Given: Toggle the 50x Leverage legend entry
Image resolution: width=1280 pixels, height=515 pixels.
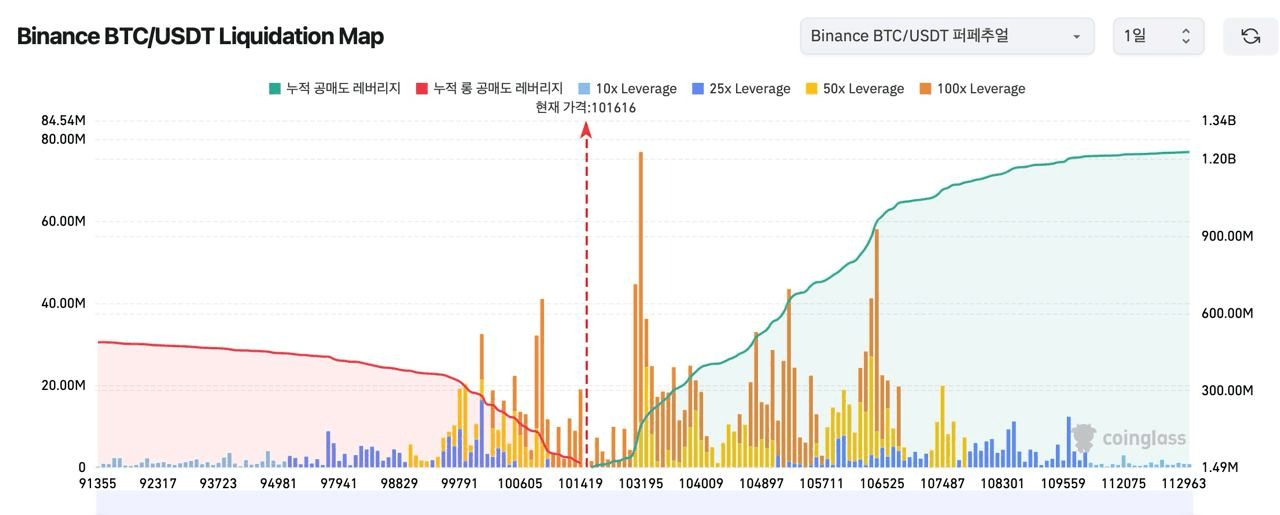Looking at the screenshot, I should point(854,88).
